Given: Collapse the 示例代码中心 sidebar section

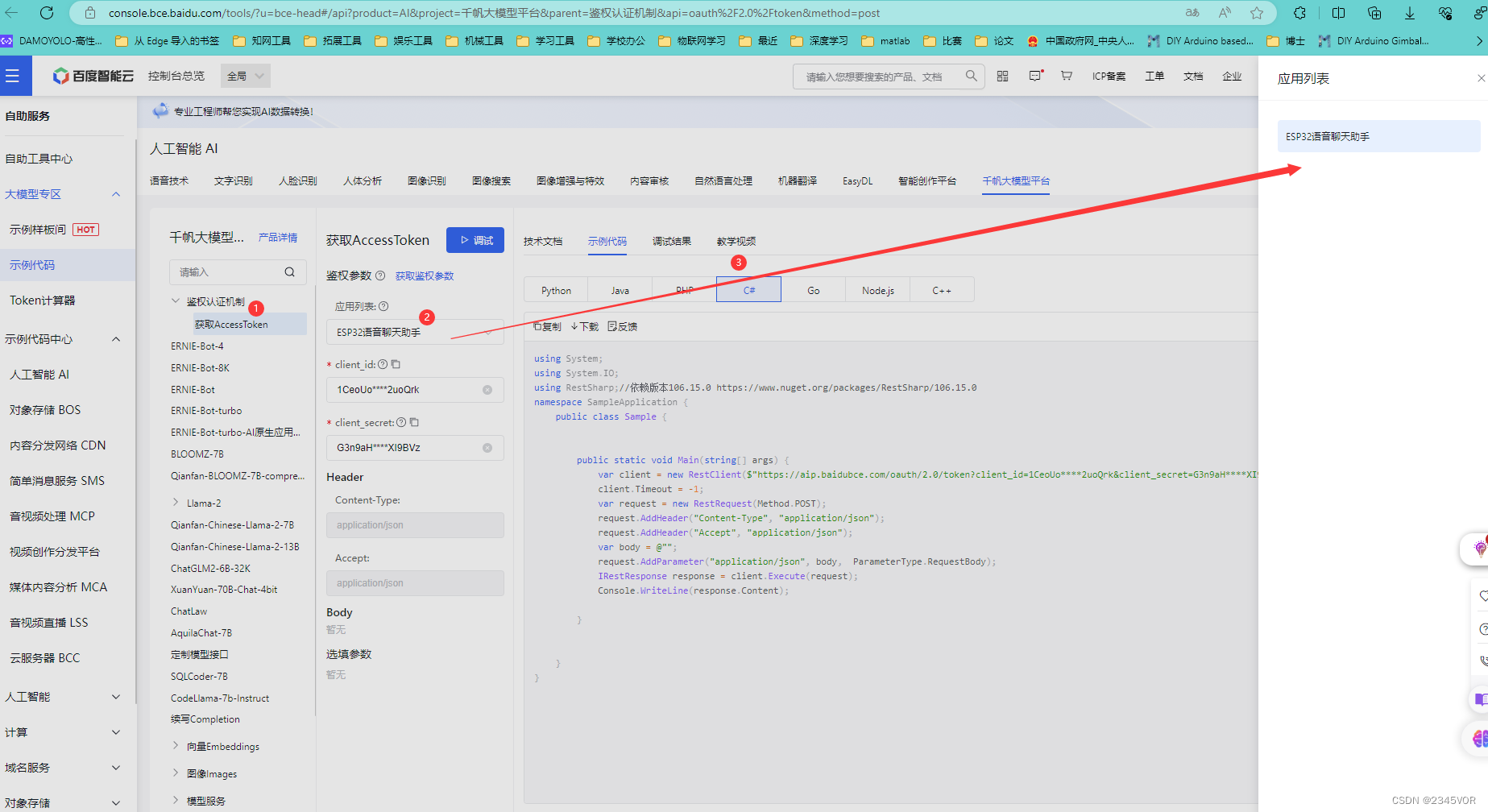Looking at the screenshot, I should click(x=116, y=339).
